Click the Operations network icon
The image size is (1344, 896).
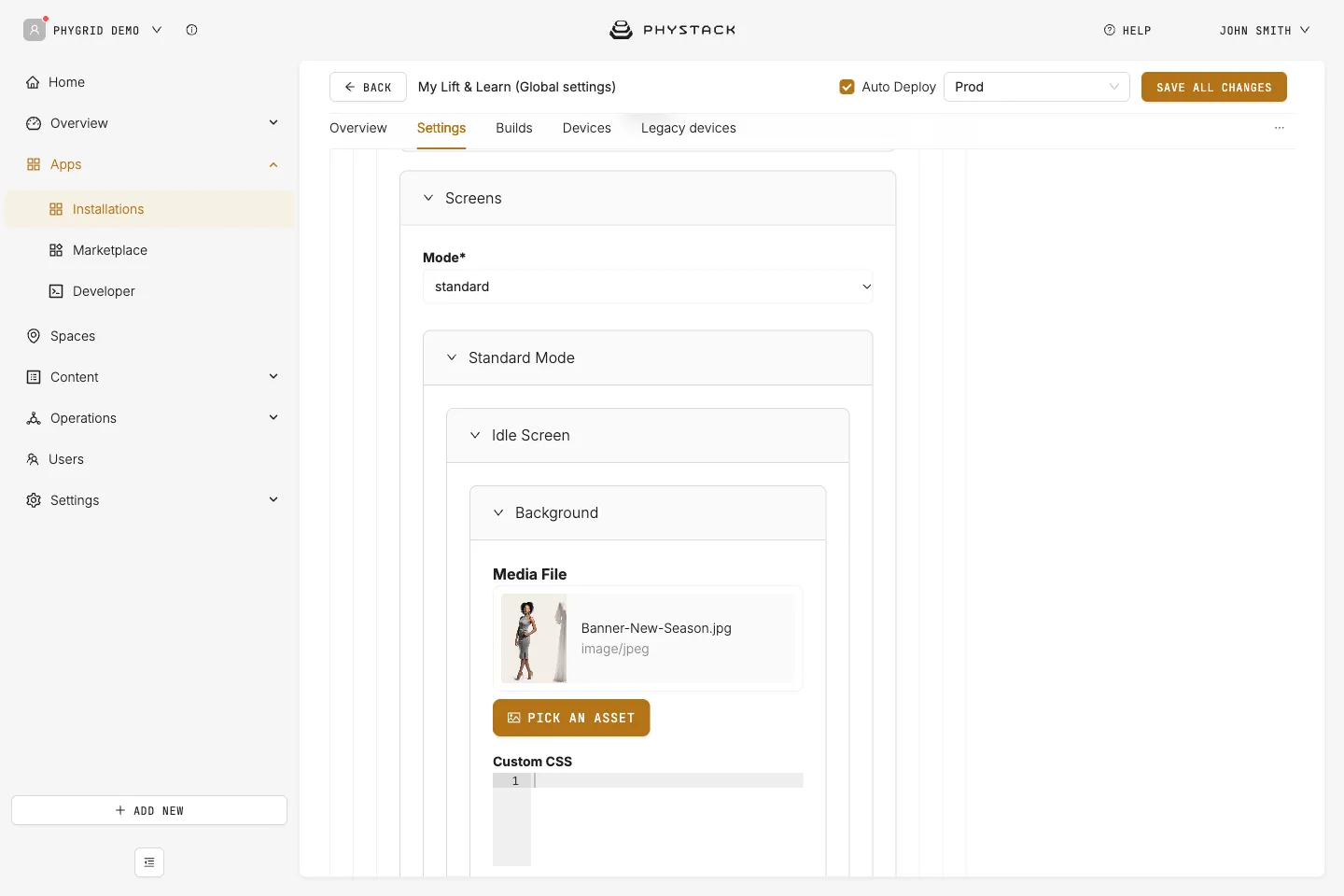(x=34, y=418)
